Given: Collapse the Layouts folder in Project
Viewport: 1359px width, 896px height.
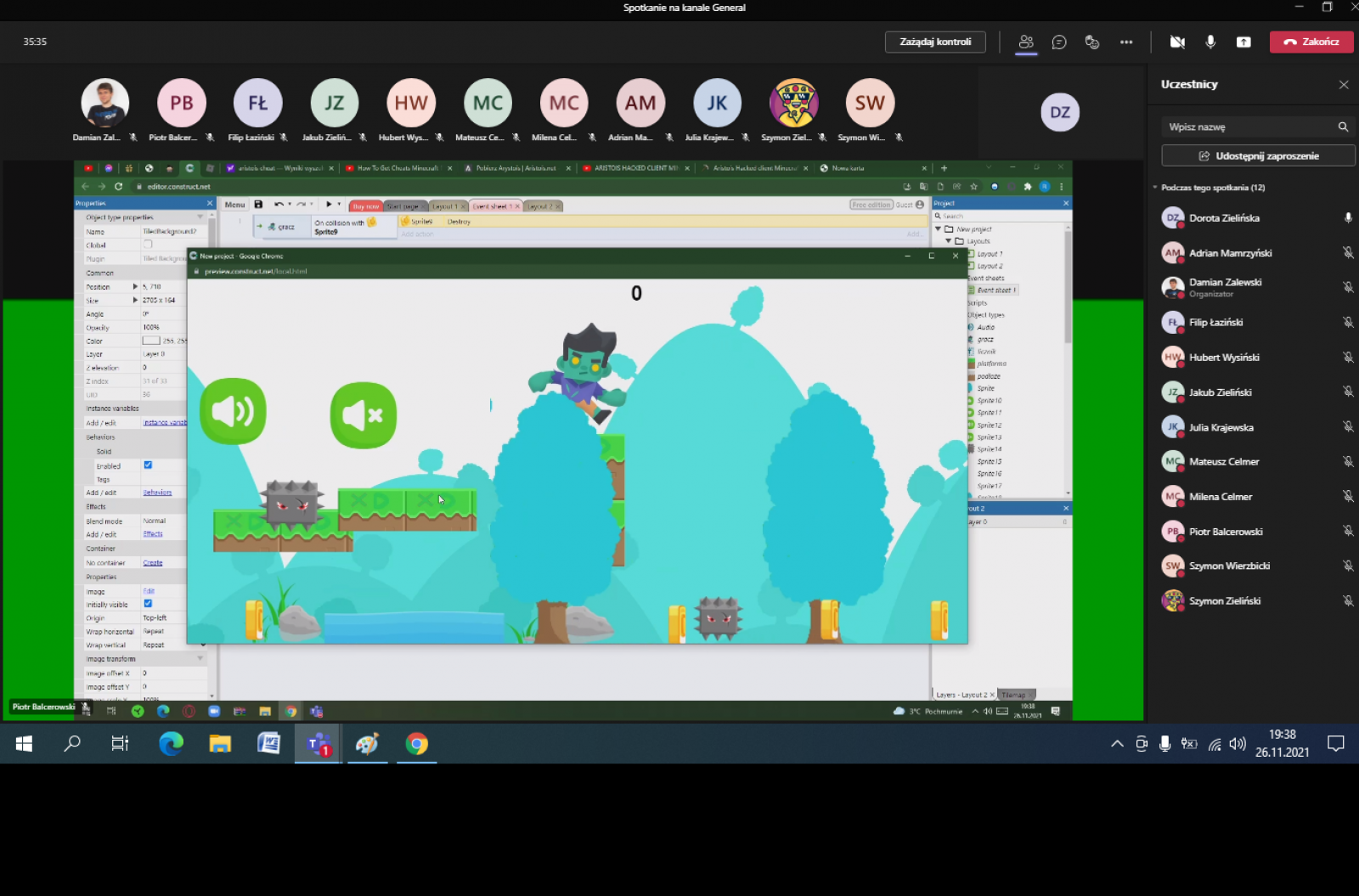Looking at the screenshot, I should [x=949, y=241].
